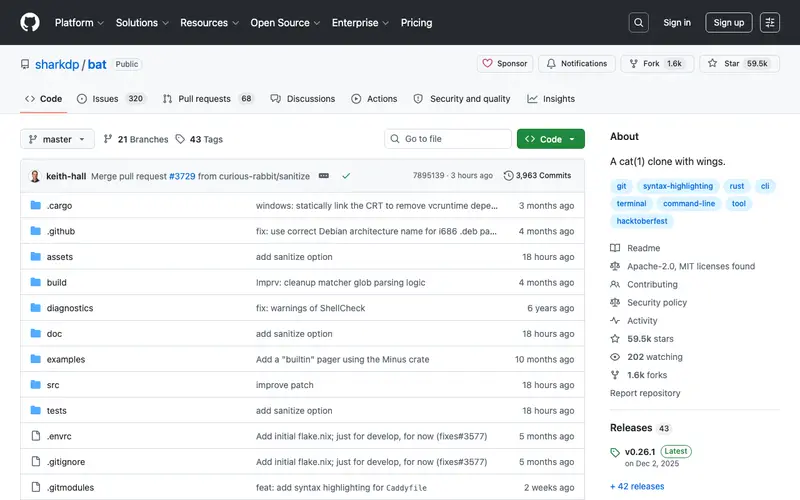This screenshot has height=500, width=800.
Task: Expand commit message ellipsis icon
Action: point(323,176)
